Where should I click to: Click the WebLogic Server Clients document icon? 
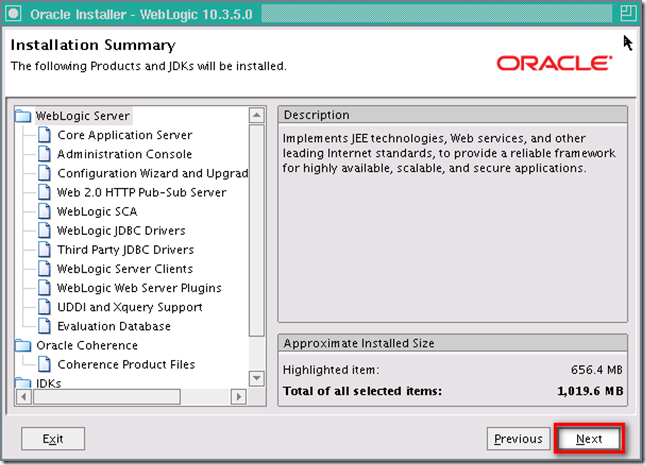(x=44, y=269)
